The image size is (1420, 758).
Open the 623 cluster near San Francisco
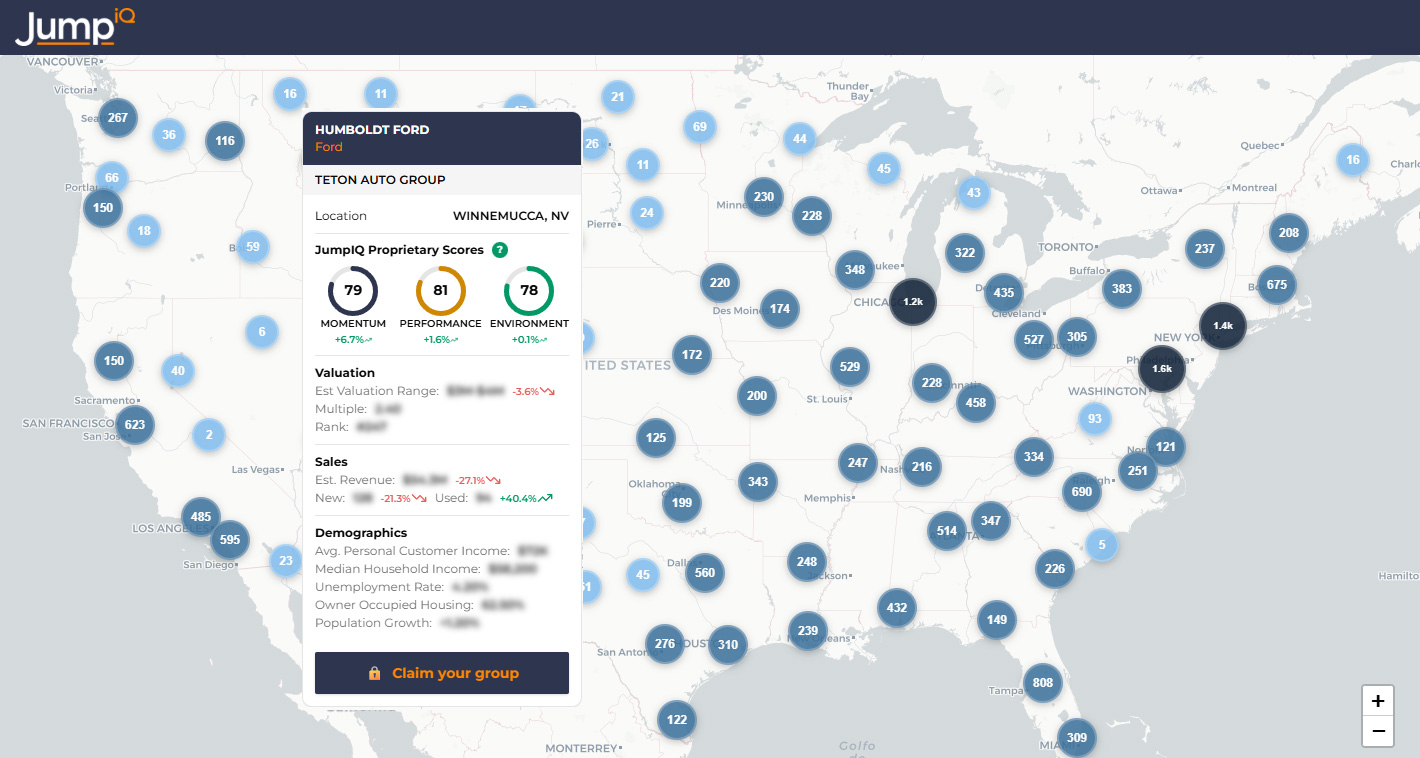pyautogui.click(x=135, y=425)
